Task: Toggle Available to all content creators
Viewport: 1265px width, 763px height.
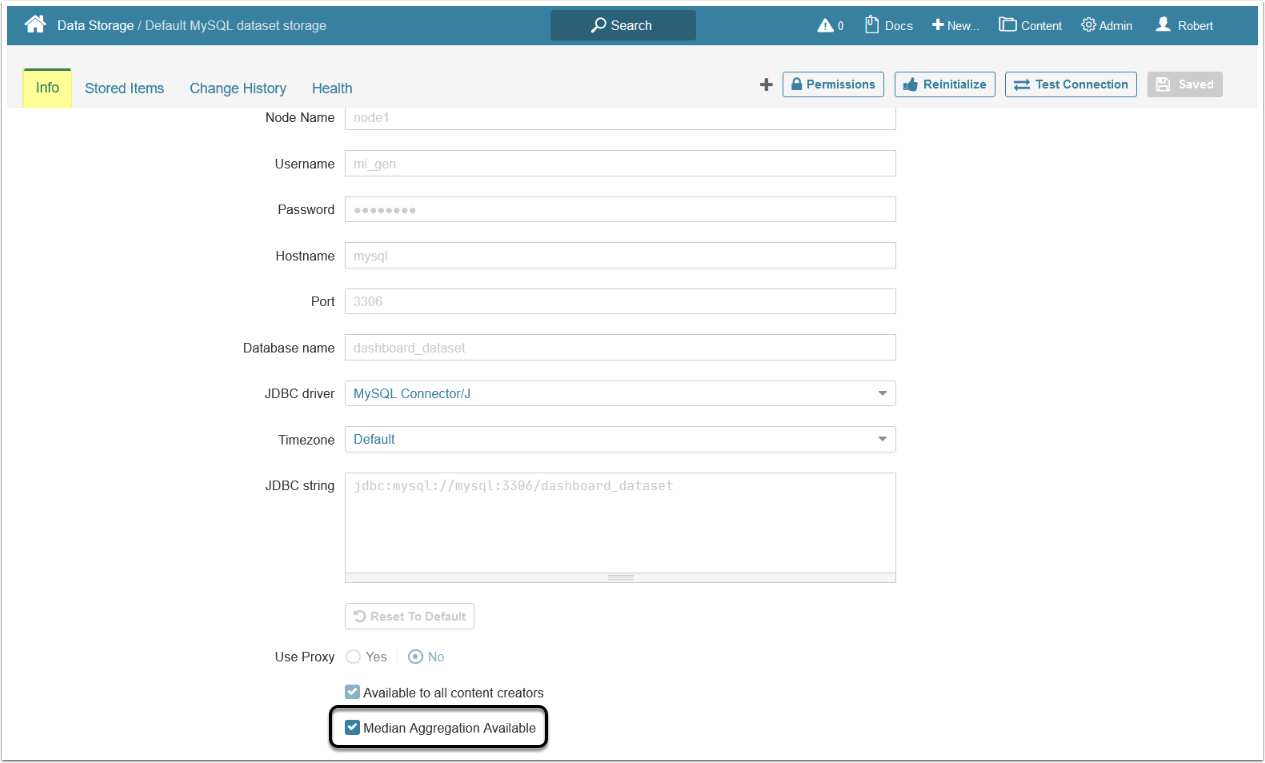Action: [352, 692]
